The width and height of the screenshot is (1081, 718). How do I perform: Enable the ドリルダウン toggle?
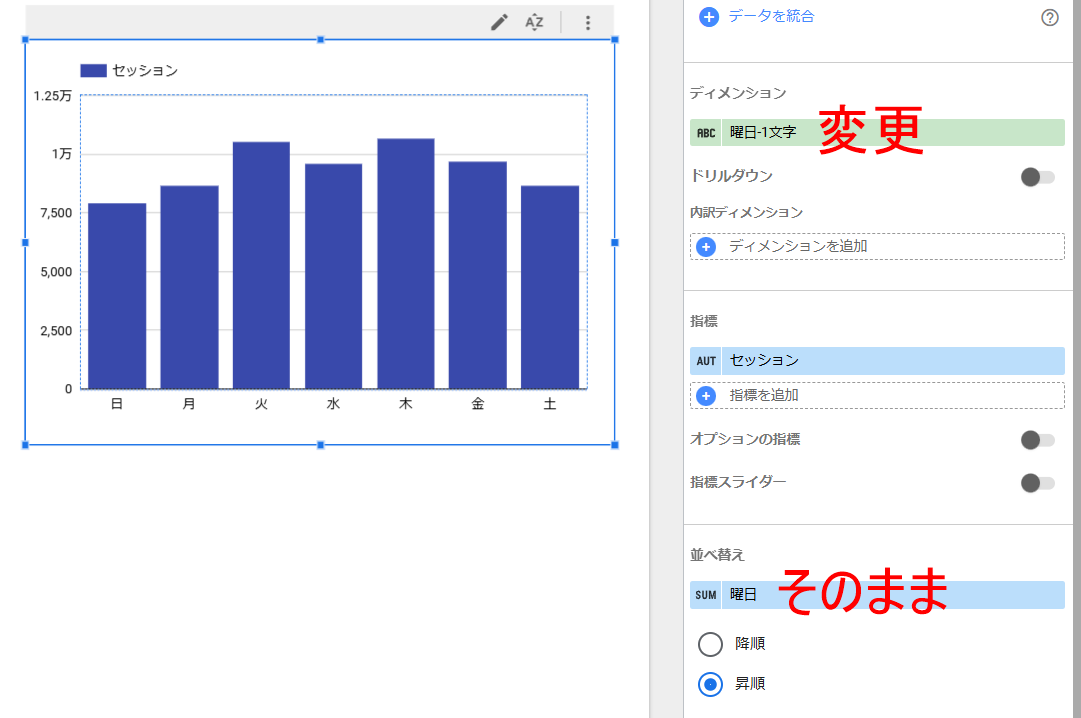[1037, 177]
